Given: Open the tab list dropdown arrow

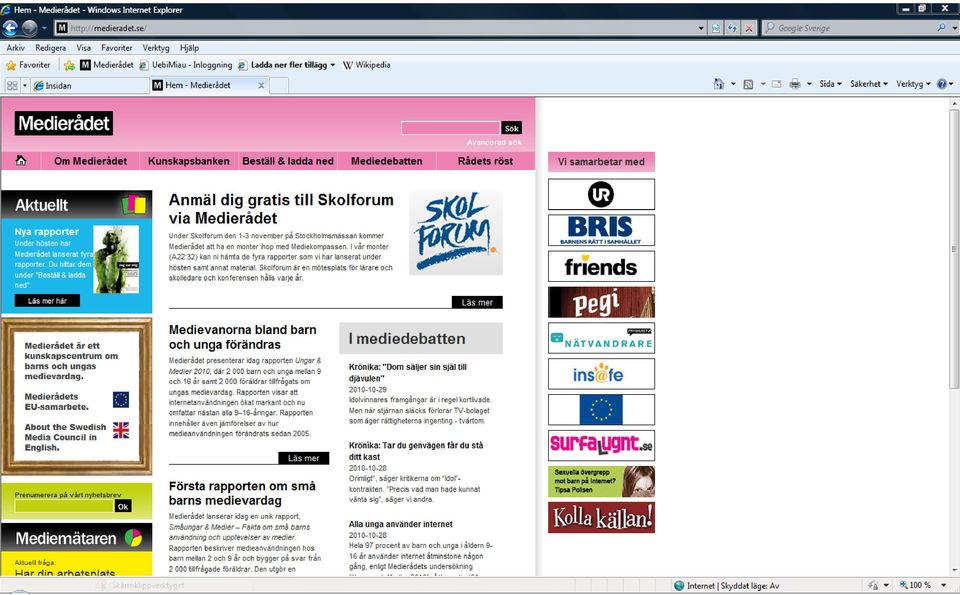Looking at the screenshot, I should click(25, 86).
